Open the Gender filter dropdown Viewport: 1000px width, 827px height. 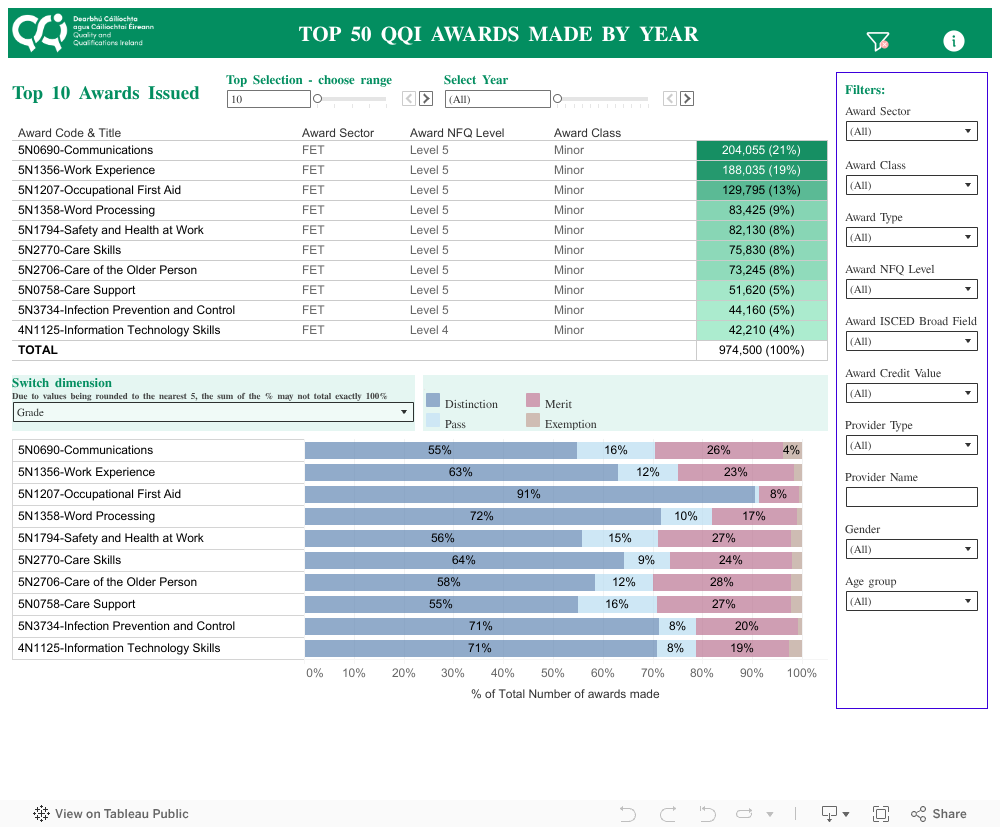coord(911,549)
